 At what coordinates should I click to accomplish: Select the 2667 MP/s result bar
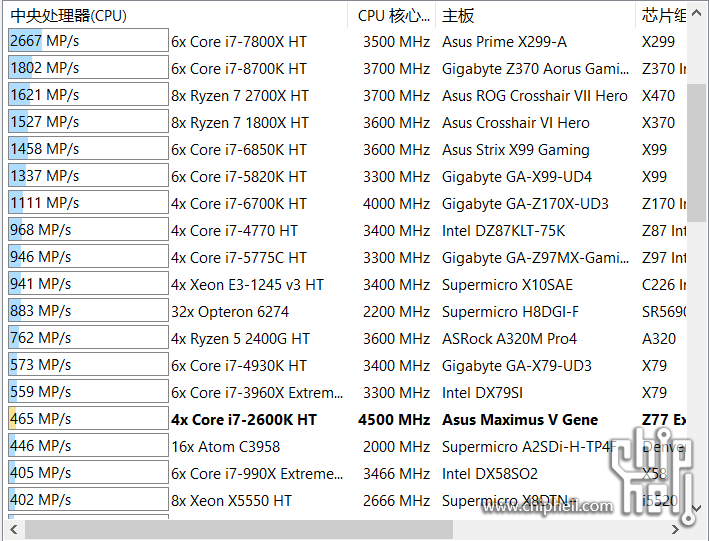[x=88, y=41]
